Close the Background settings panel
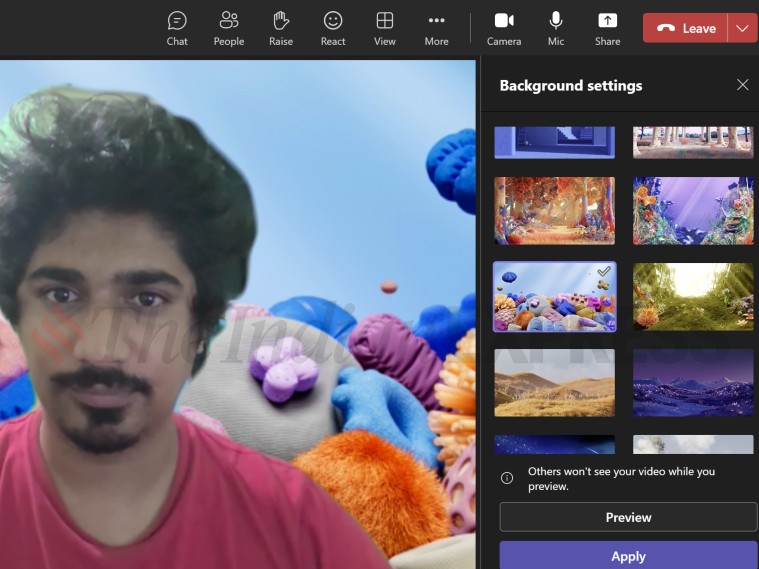 tap(743, 85)
